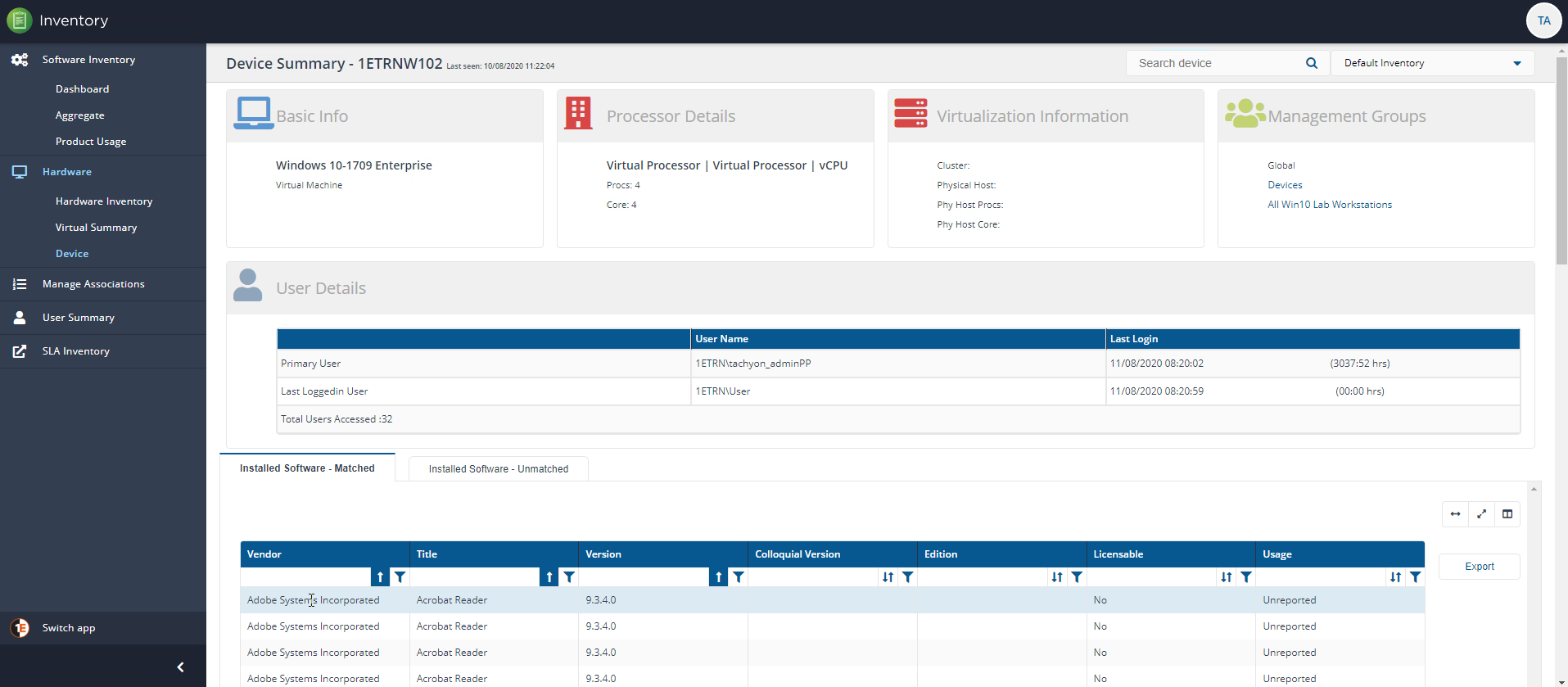1568x687 pixels.
Task: Sort the Licensable column
Action: tap(1227, 577)
